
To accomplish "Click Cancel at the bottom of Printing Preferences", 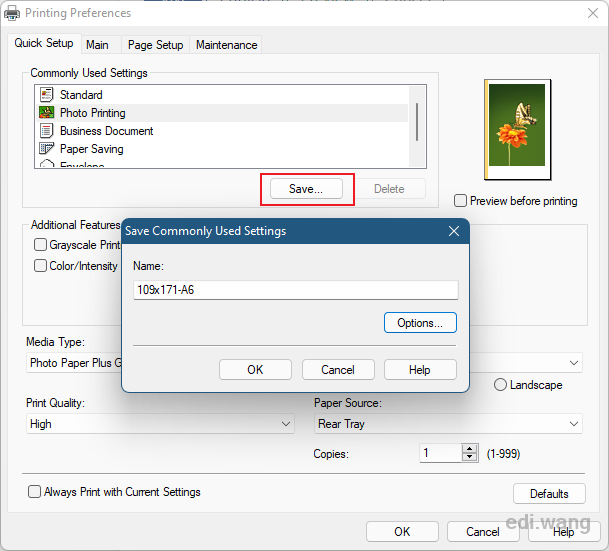I will coord(483,532).
